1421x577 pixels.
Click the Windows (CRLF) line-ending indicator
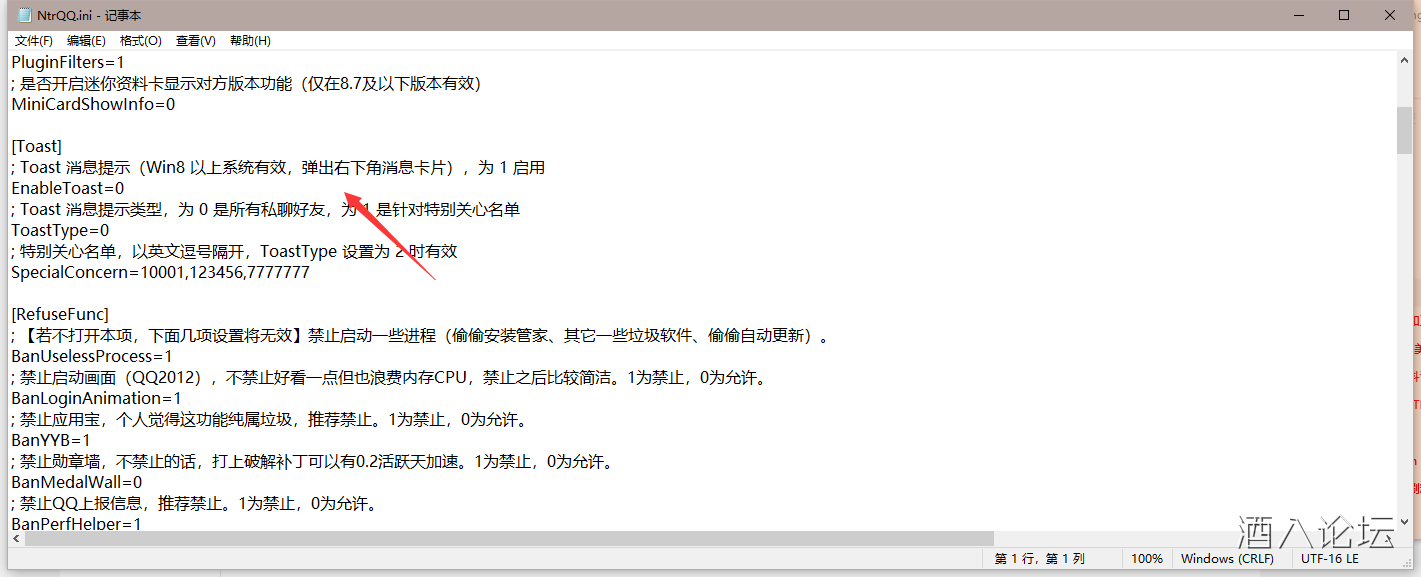click(x=1228, y=558)
